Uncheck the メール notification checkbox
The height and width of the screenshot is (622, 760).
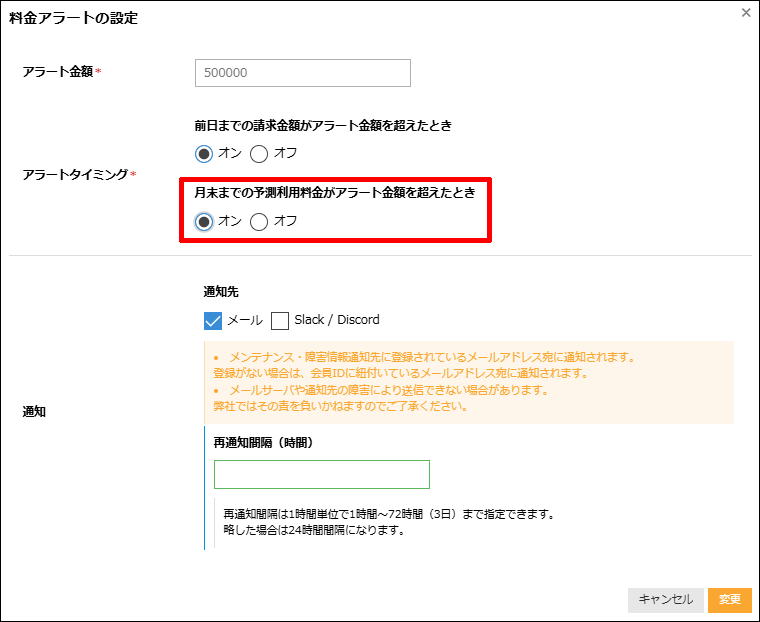coord(213,320)
